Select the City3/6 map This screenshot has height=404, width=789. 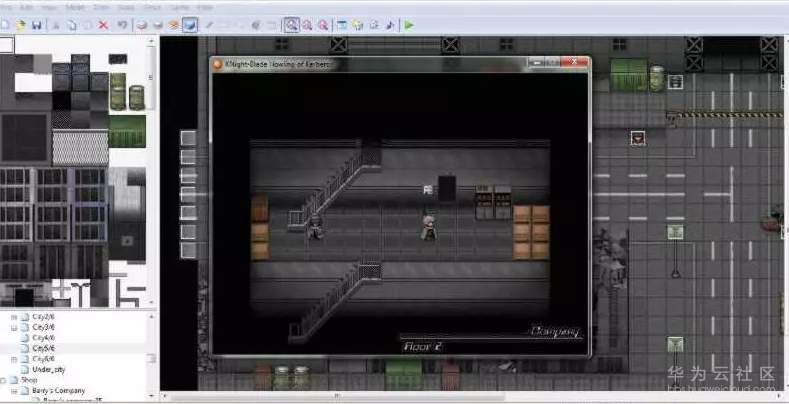[x=43, y=328]
